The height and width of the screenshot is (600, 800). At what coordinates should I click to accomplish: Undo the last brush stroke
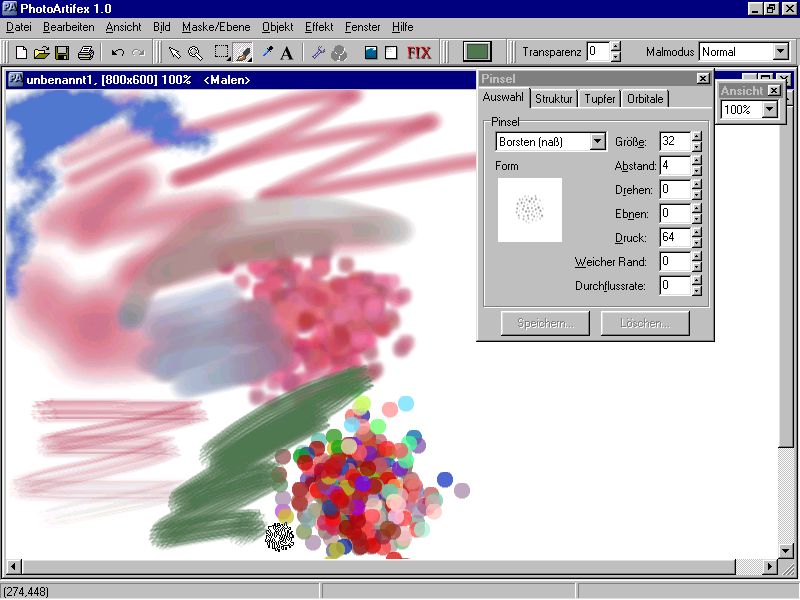pyautogui.click(x=118, y=52)
